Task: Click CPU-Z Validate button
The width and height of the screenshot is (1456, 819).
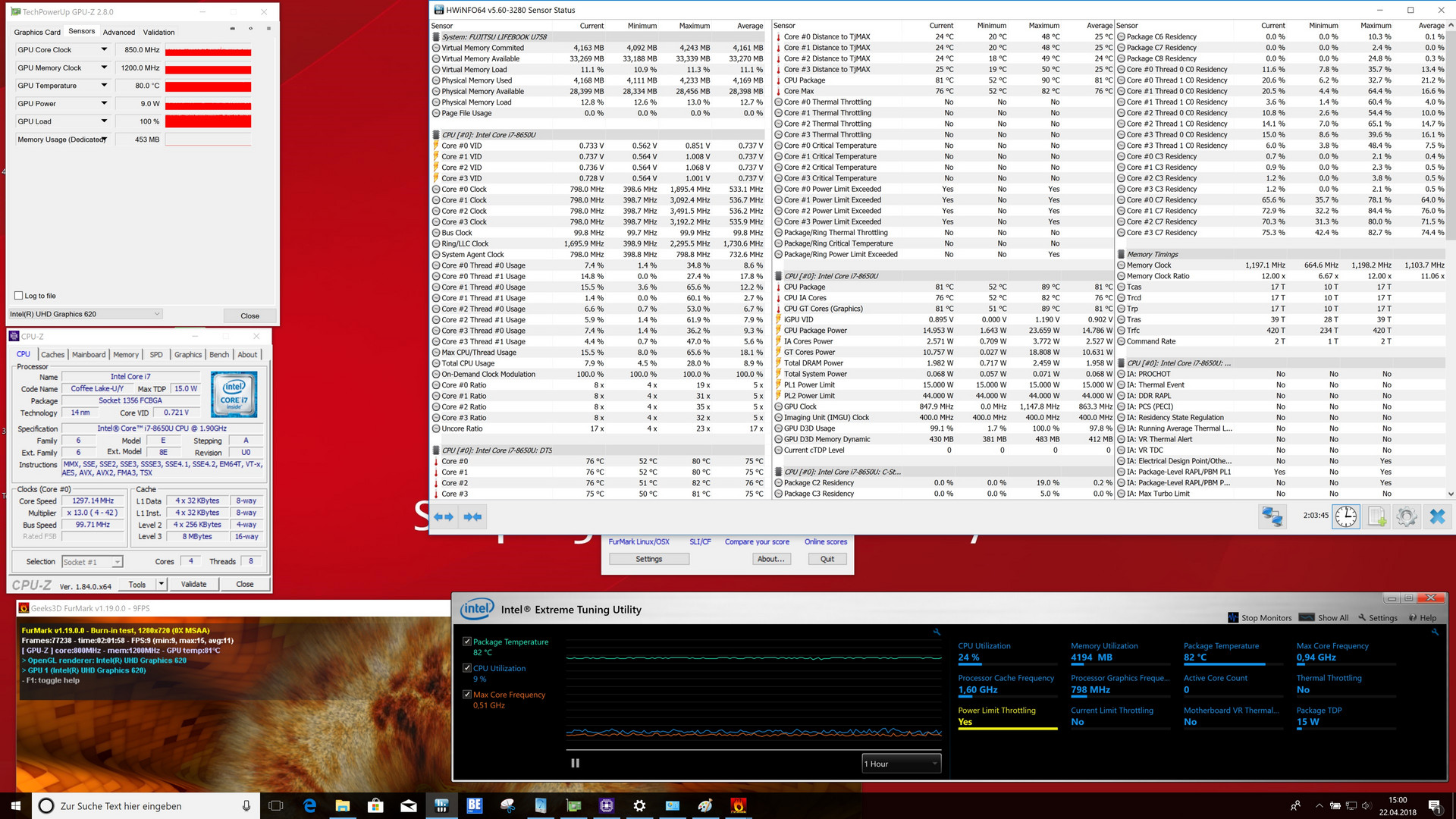Action: pyautogui.click(x=193, y=584)
